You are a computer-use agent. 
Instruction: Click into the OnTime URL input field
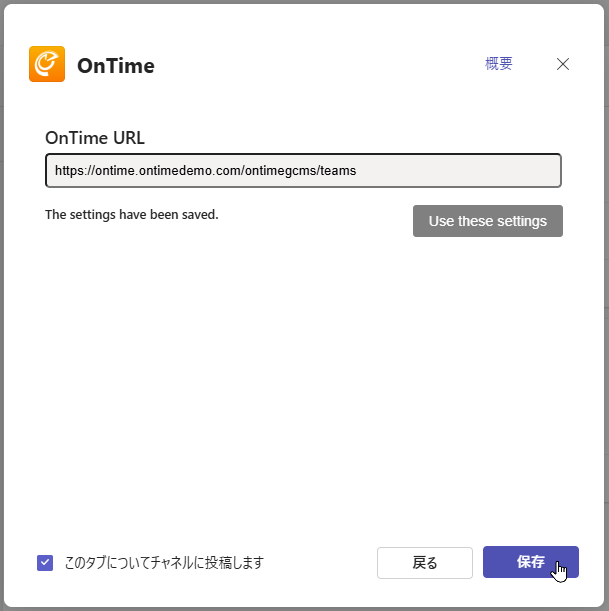[303, 170]
